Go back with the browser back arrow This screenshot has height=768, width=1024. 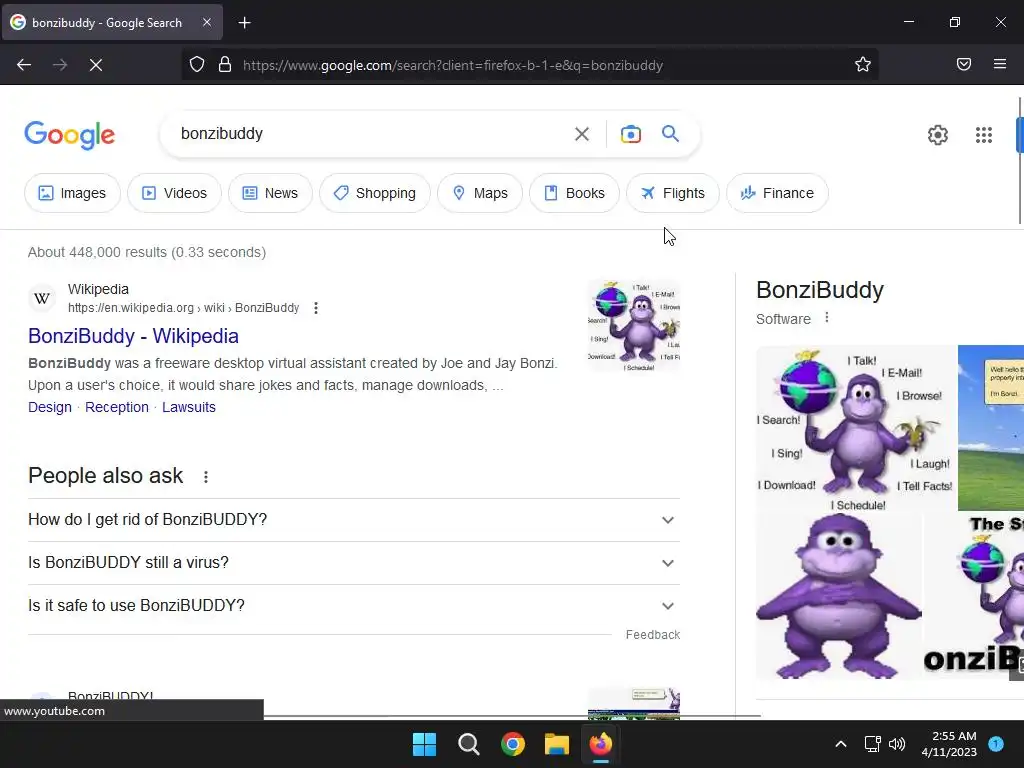pyautogui.click(x=24, y=65)
